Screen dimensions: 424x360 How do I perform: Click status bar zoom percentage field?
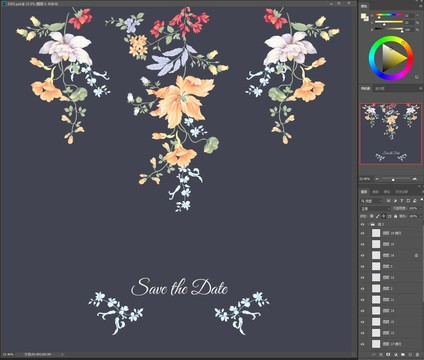tap(7, 354)
